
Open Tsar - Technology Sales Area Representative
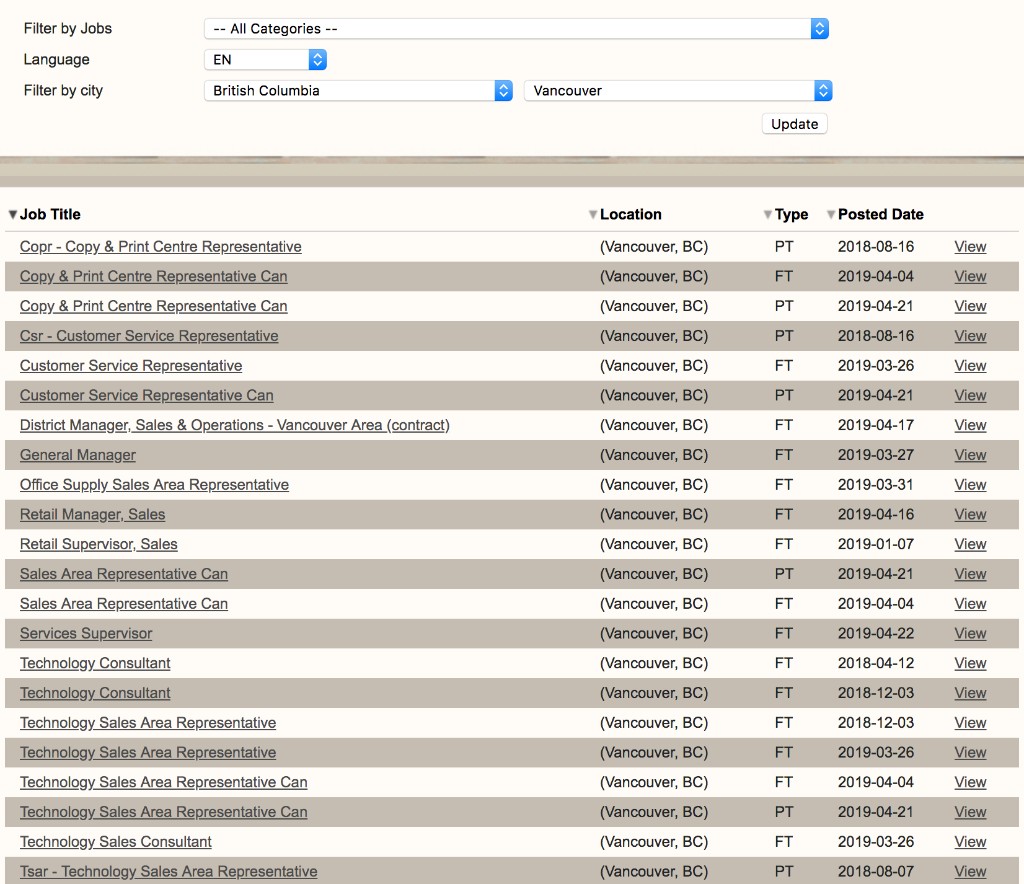pos(168,872)
